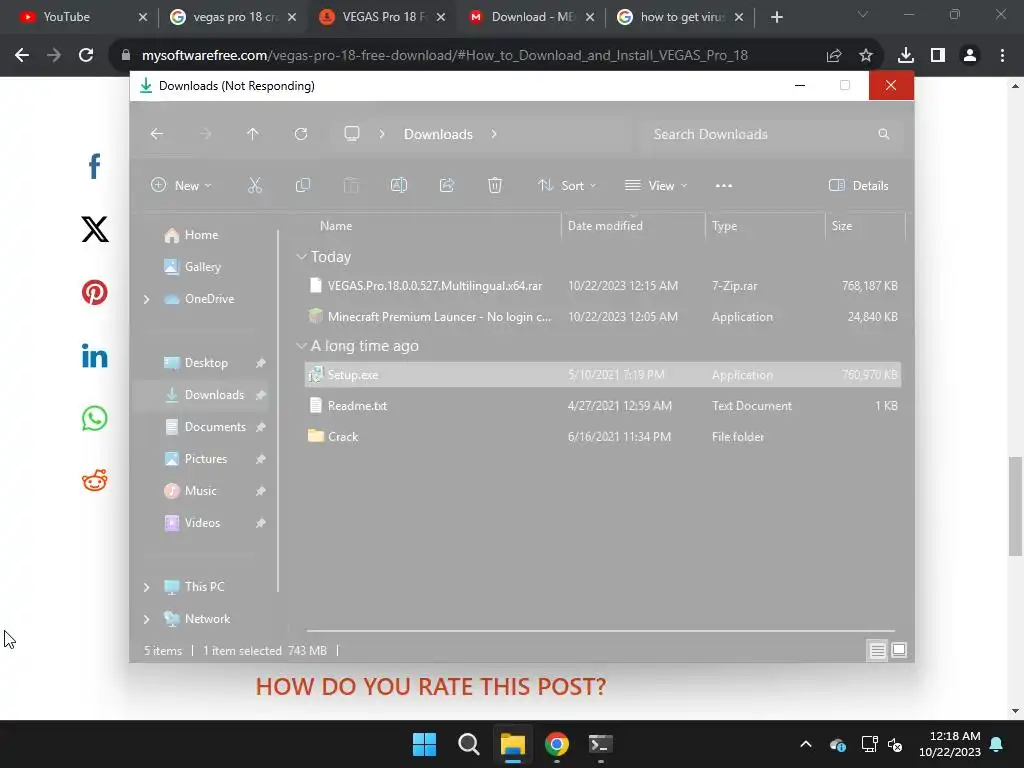This screenshot has height=768, width=1024.
Task: Click the Copy icon in Explorer toolbar
Action: point(303,185)
